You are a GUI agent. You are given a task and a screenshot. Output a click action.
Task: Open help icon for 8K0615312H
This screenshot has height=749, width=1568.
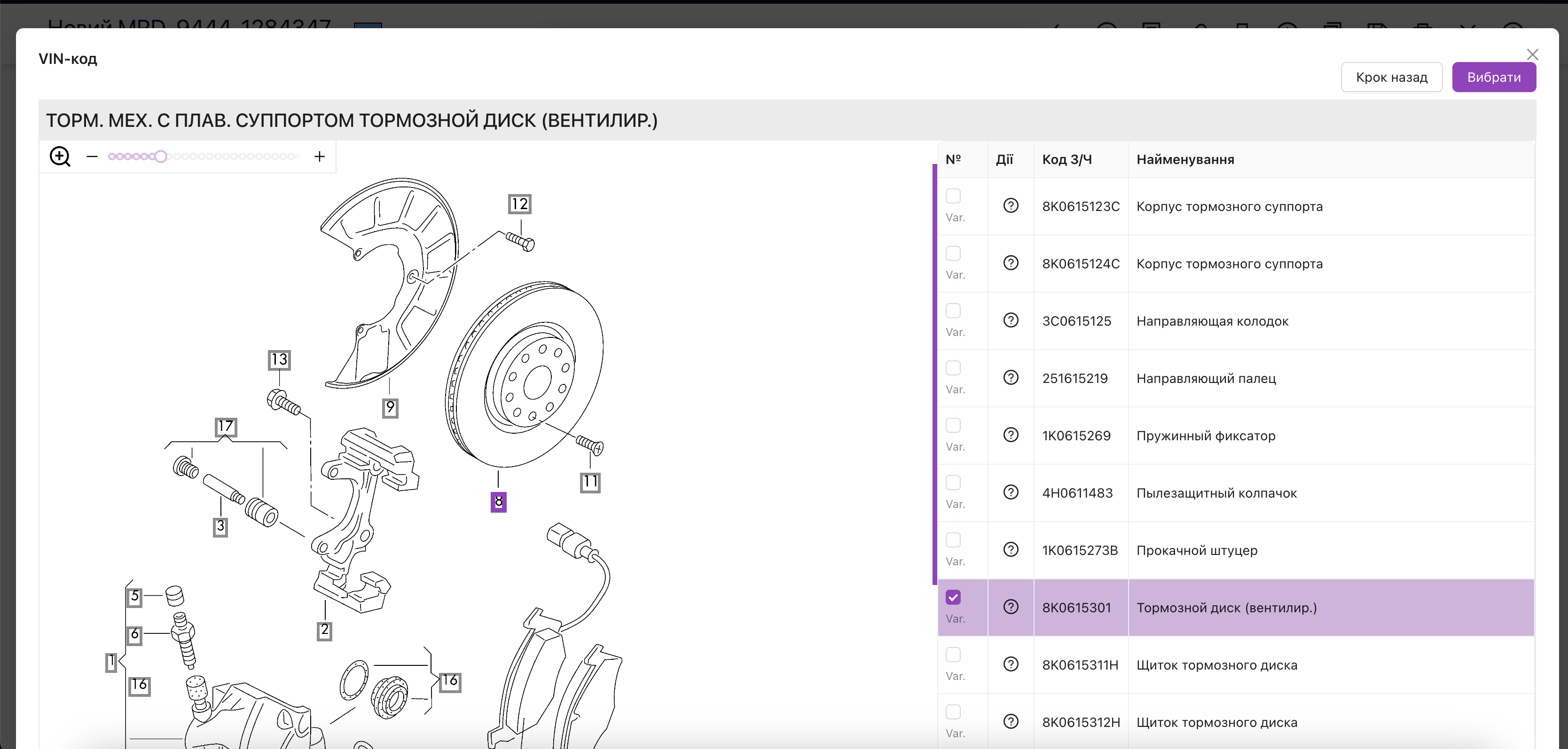[x=1011, y=722]
